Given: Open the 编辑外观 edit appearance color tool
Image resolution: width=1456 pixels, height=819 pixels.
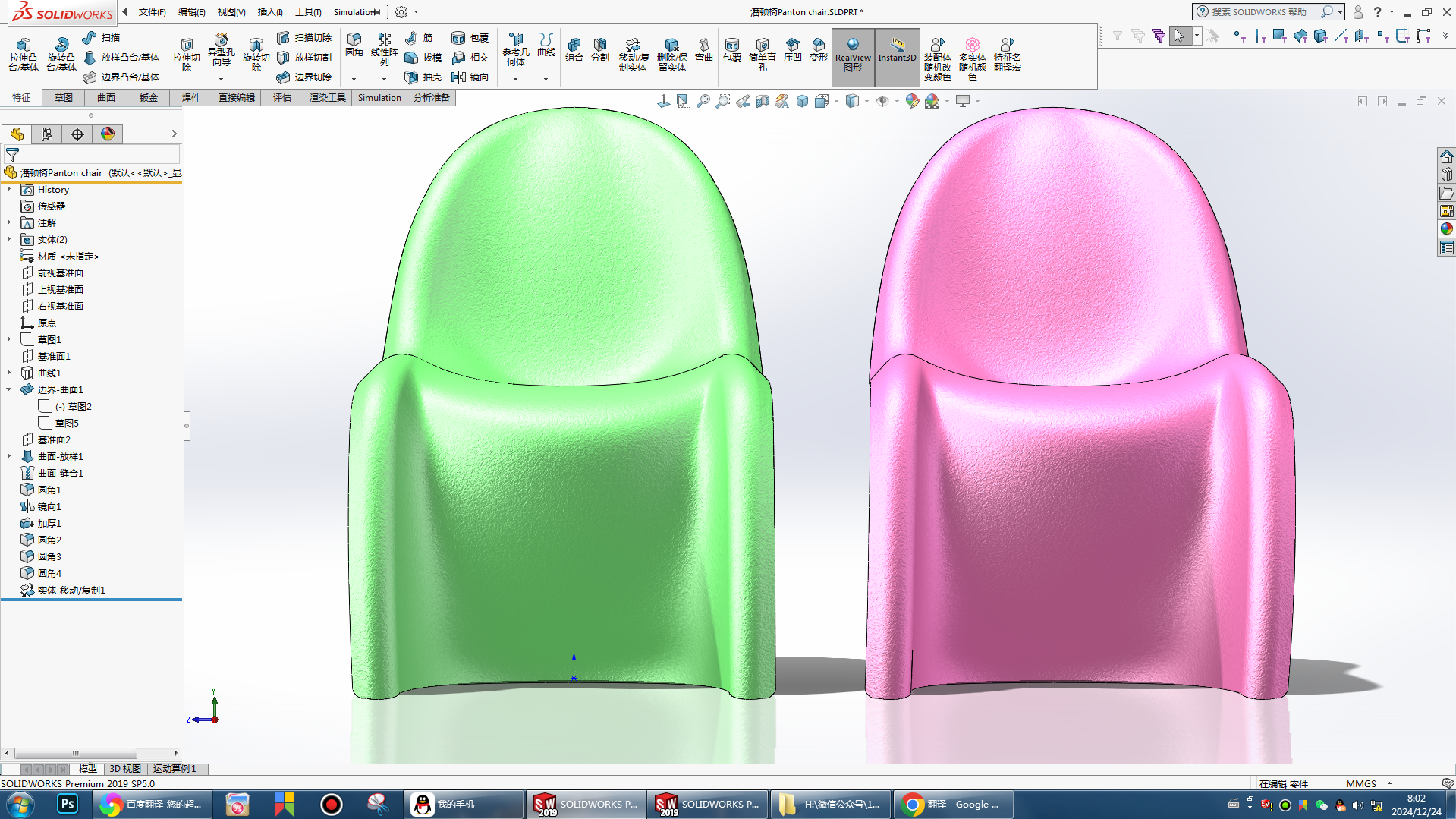Looking at the screenshot, I should click(912, 100).
